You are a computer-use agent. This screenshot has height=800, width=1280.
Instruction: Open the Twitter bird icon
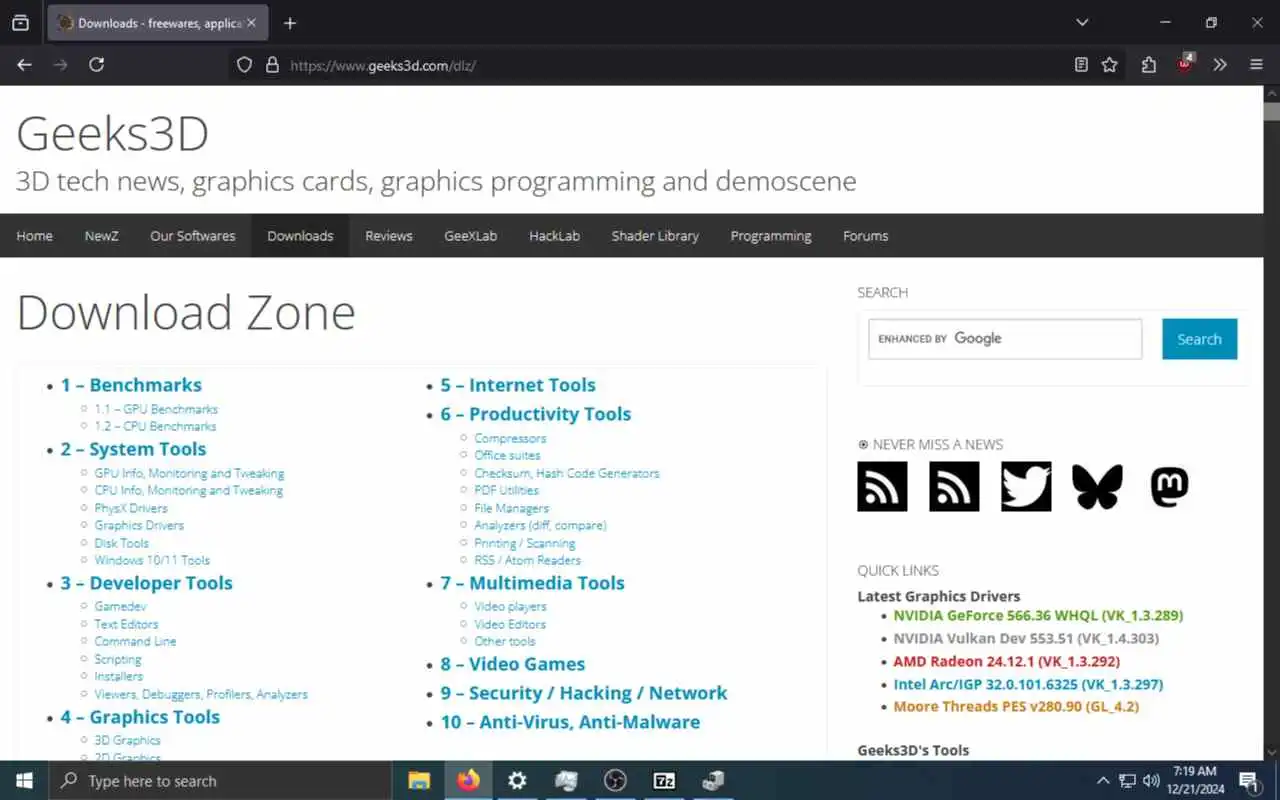click(1026, 487)
